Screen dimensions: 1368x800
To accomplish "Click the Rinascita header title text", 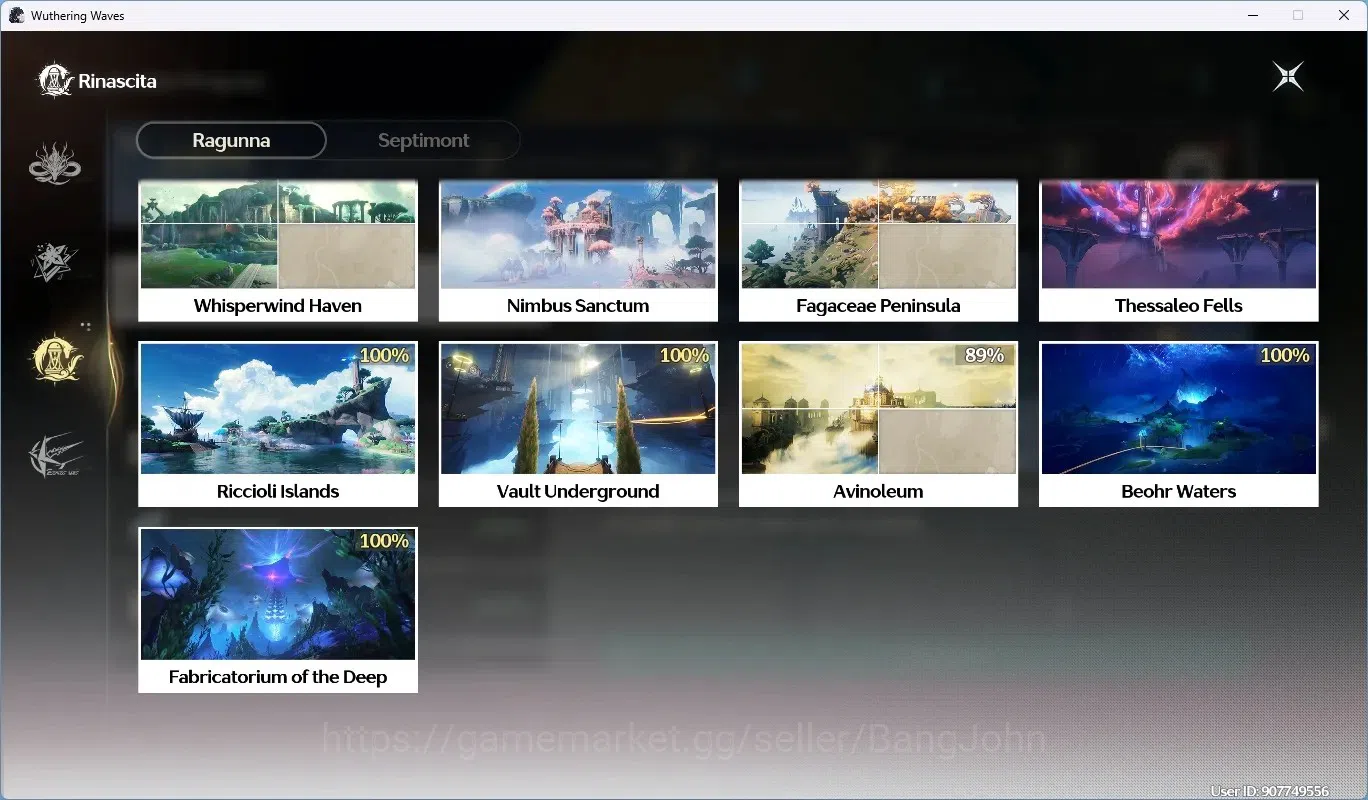I will 117,81.
